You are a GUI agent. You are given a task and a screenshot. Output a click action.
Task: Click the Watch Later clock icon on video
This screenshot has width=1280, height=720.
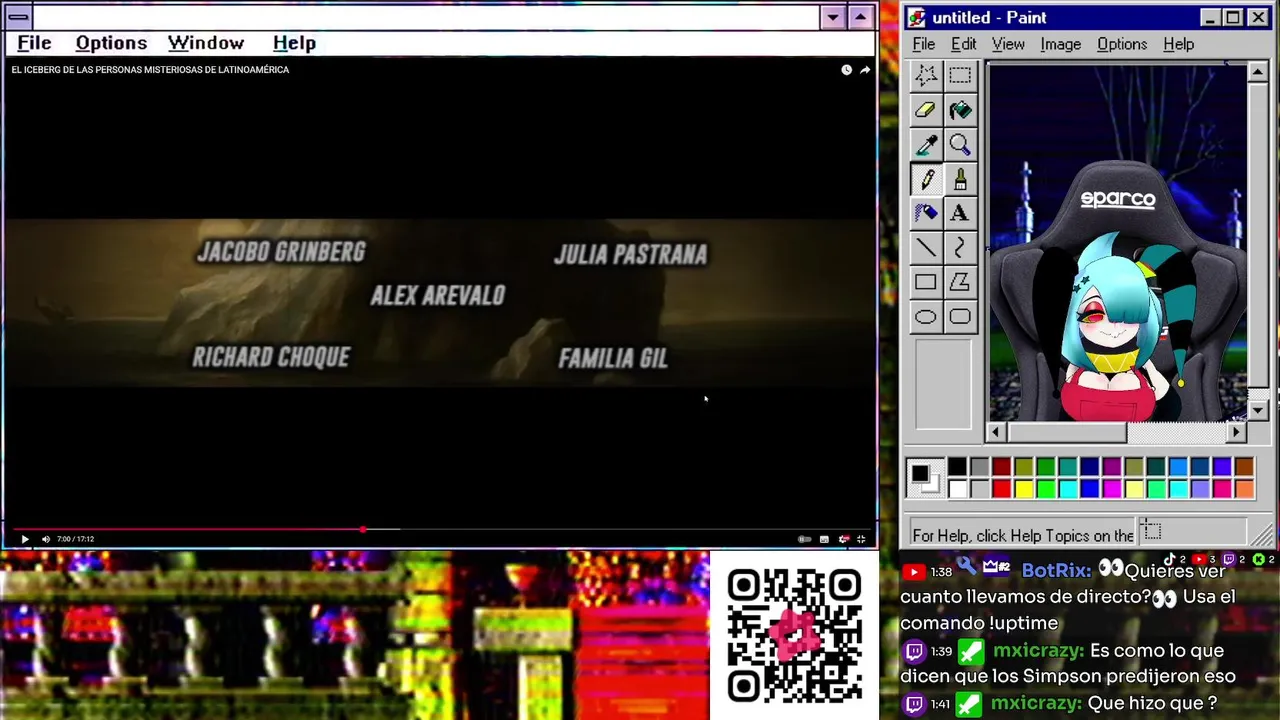pyautogui.click(x=846, y=70)
